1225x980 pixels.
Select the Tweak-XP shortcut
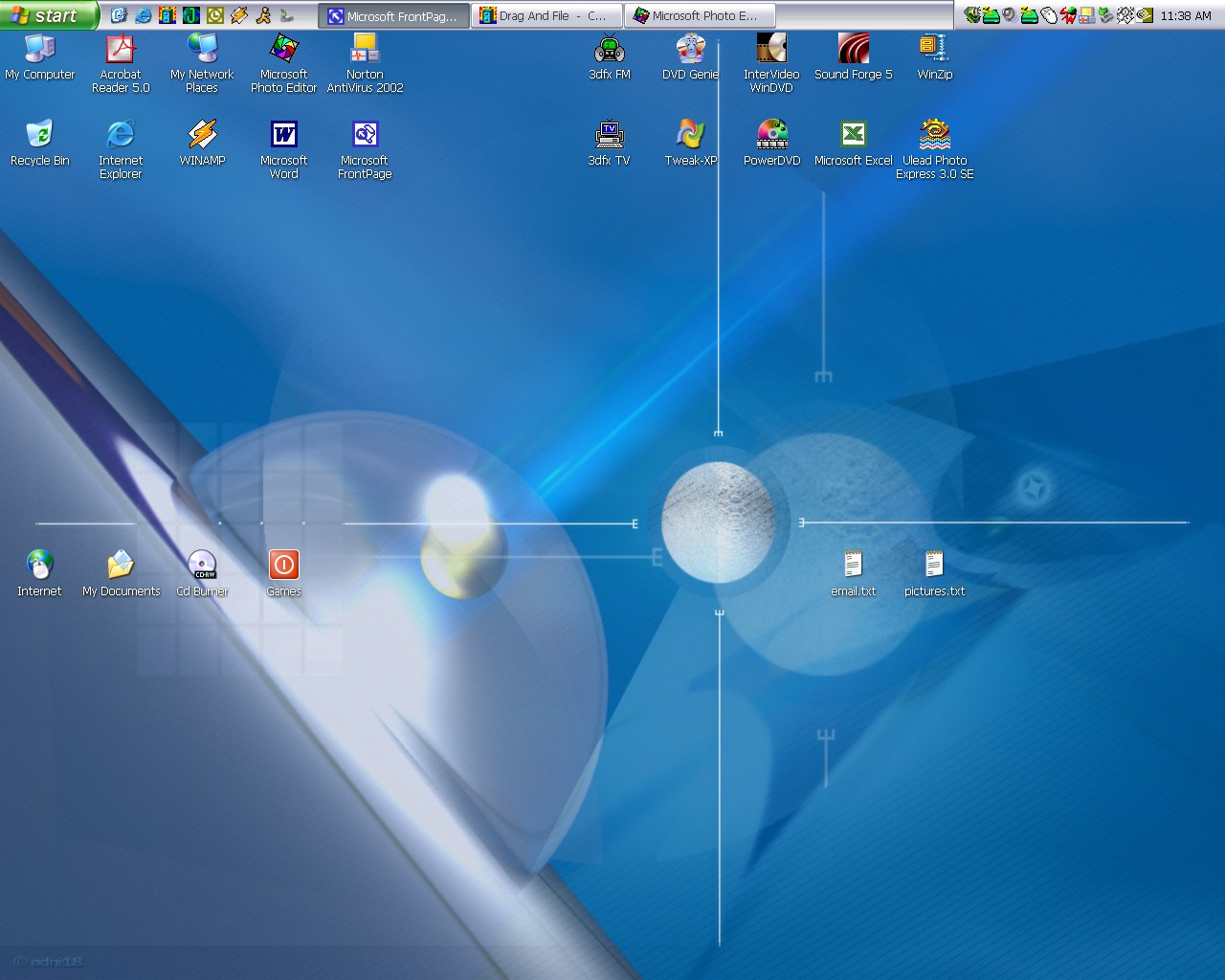pyautogui.click(x=690, y=144)
